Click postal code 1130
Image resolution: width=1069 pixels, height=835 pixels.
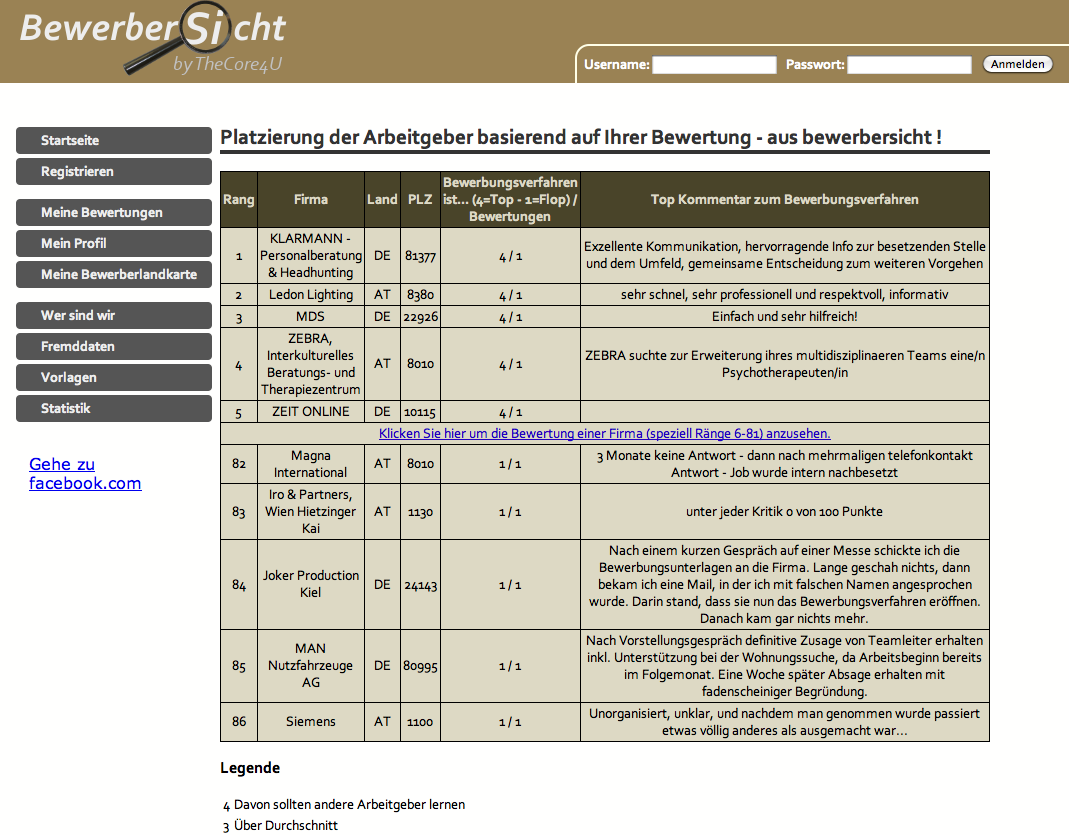point(420,512)
